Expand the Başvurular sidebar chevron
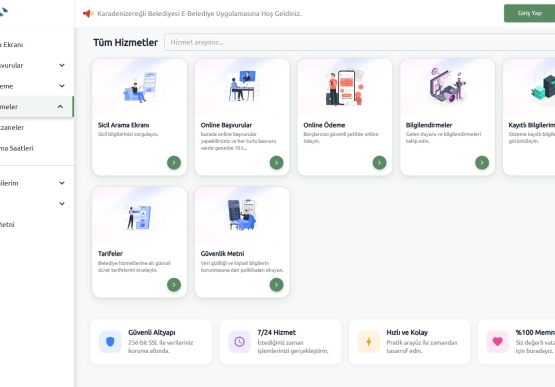 point(62,65)
